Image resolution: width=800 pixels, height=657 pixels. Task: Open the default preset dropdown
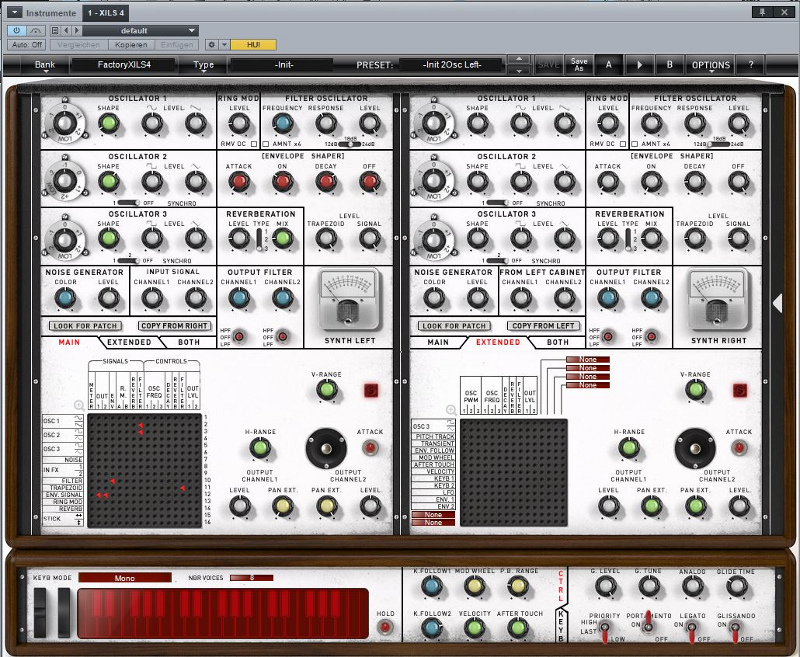140,31
